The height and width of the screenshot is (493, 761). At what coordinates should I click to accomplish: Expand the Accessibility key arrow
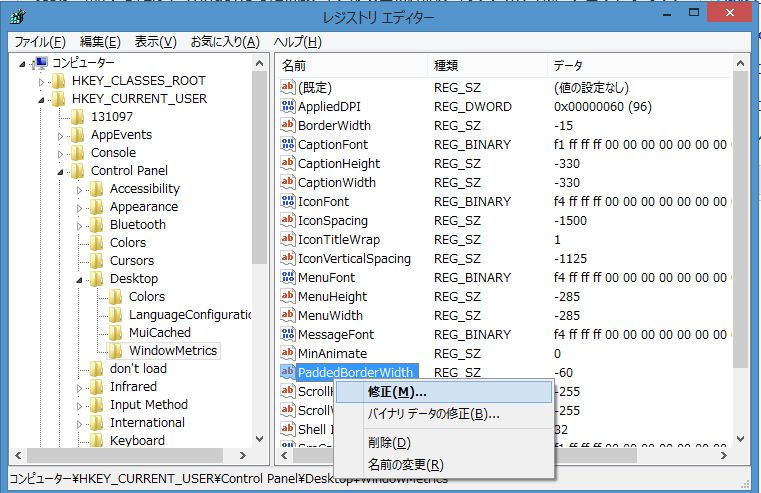(x=80, y=189)
